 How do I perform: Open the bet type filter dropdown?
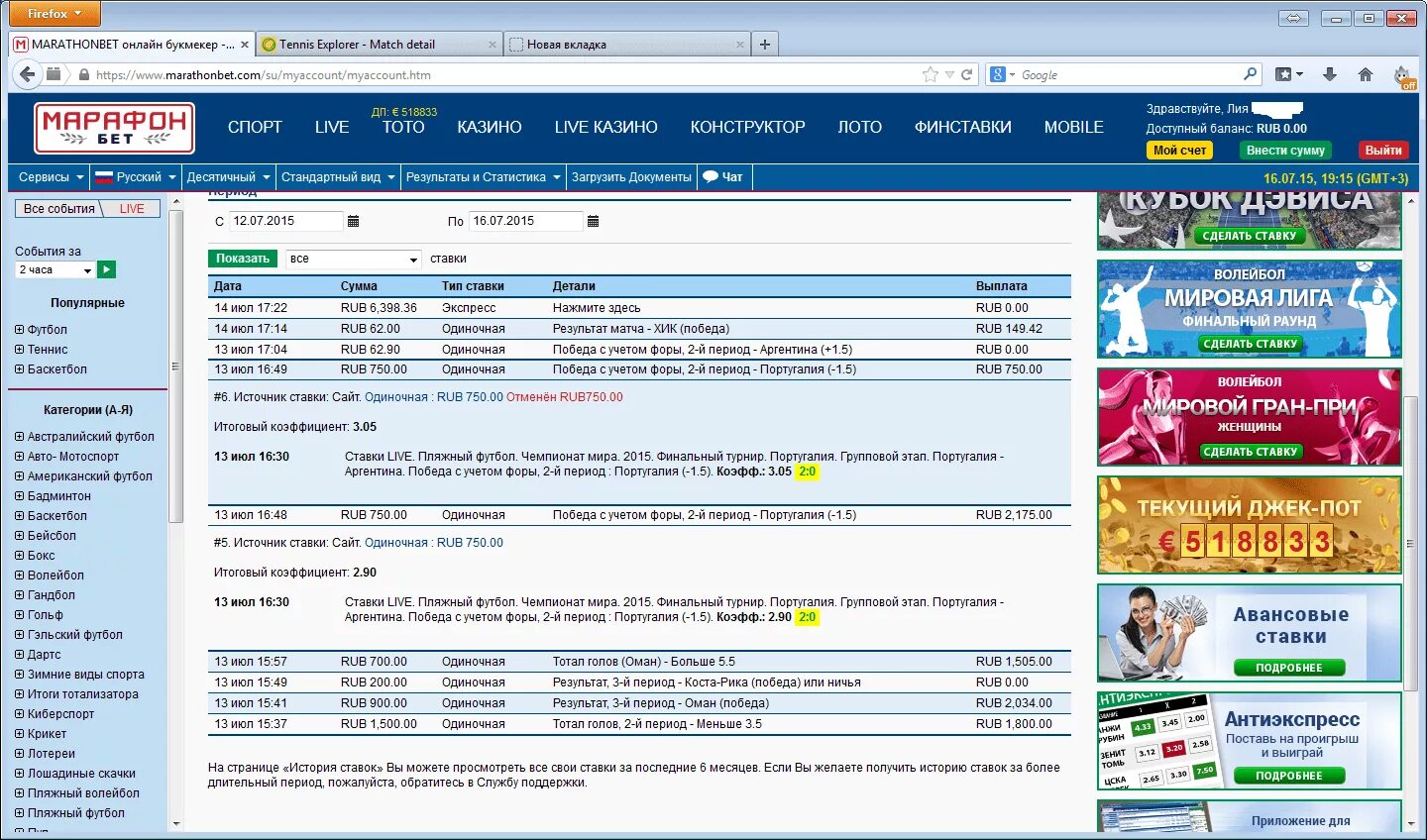click(x=354, y=259)
